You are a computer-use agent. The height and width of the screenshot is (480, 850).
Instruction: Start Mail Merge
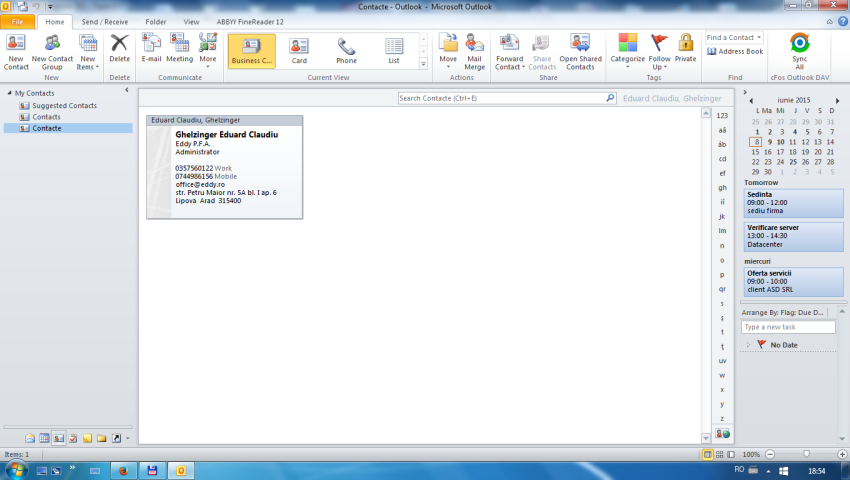(x=474, y=52)
